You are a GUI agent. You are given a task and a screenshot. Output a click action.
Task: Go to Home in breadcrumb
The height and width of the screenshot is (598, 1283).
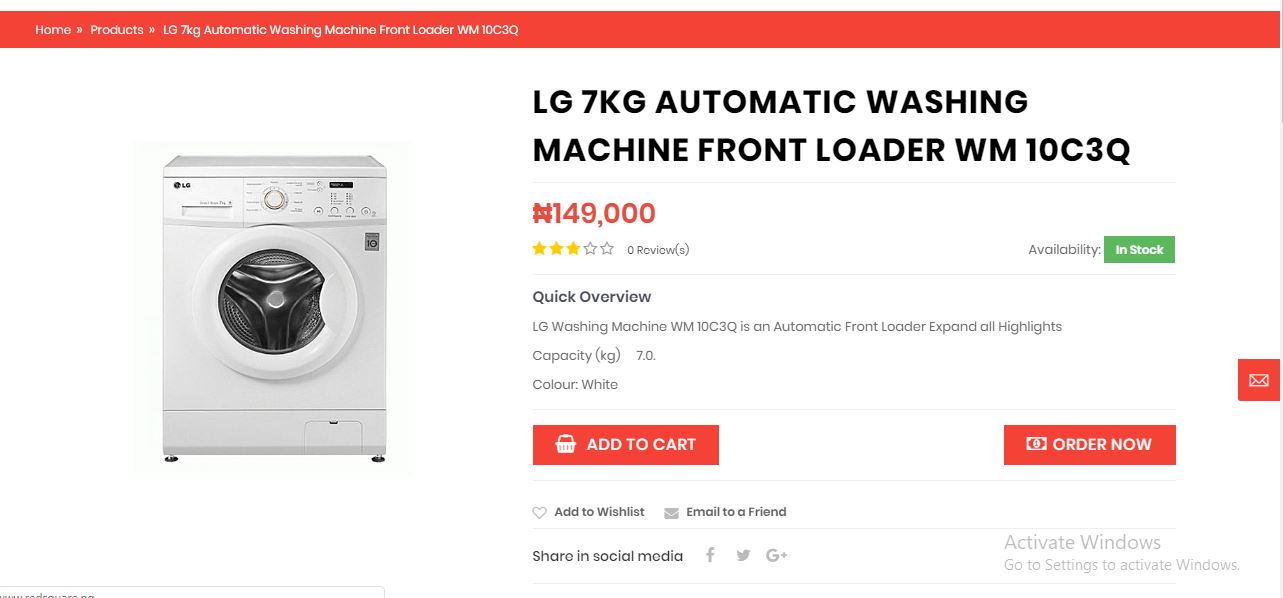(x=53, y=30)
